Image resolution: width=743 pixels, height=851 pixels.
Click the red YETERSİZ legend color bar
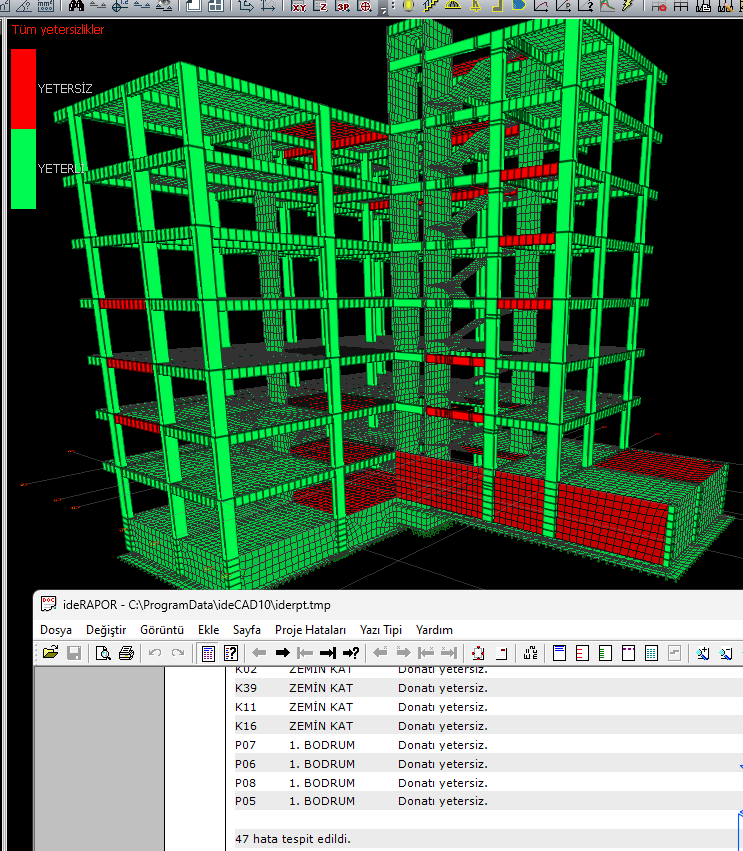click(23, 88)
